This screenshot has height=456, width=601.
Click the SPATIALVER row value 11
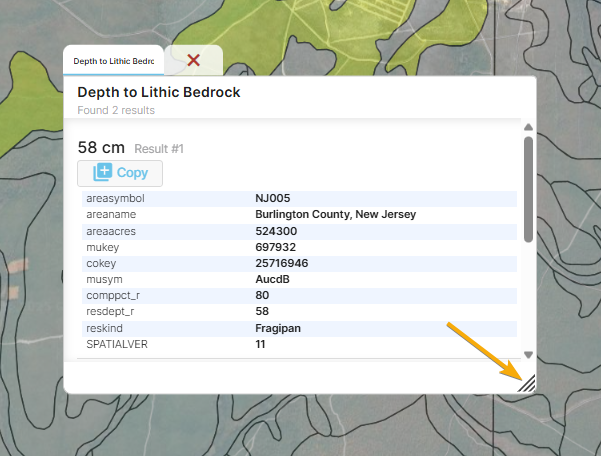click(x=261, y=344)
